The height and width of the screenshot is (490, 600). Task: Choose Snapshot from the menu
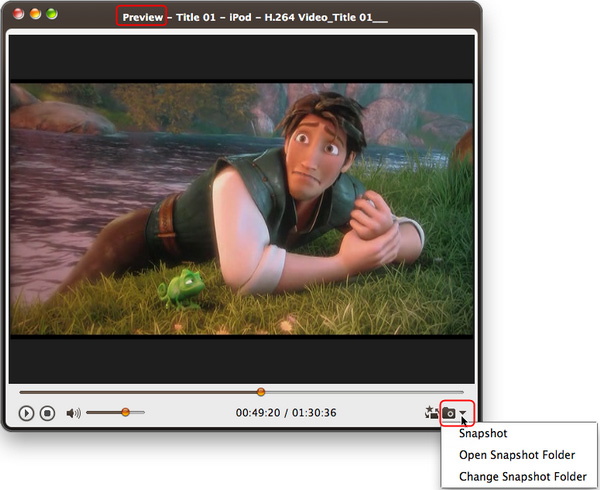[483, 433]
